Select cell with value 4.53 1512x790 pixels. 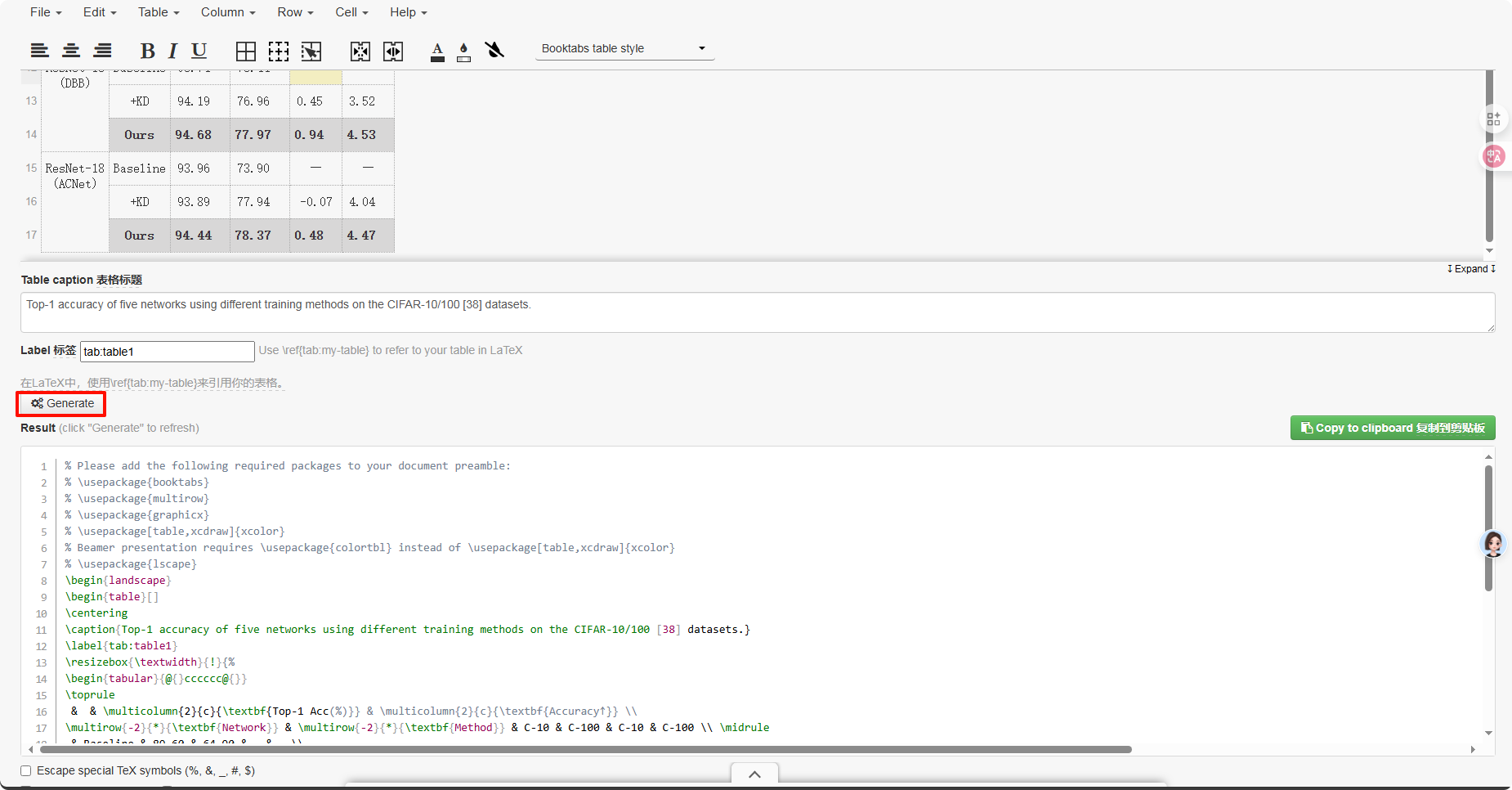368,135
